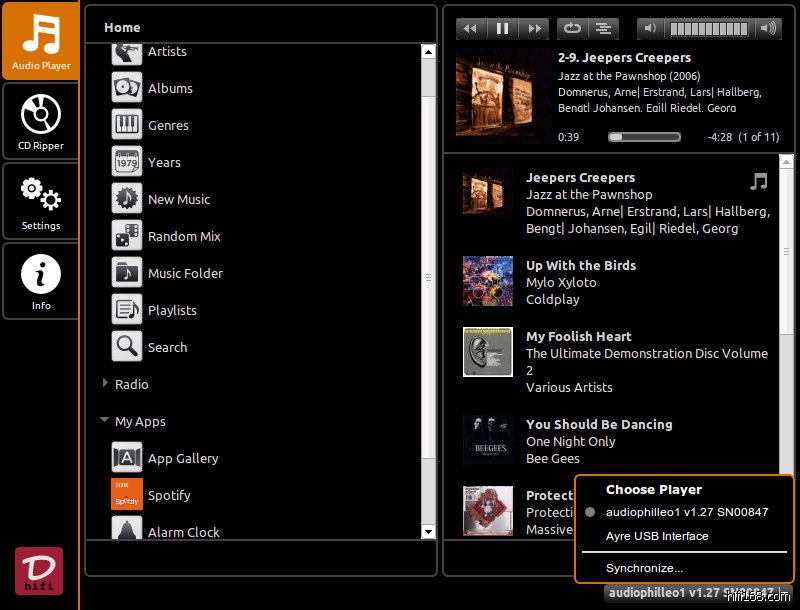Select Up With the Birds album thumbnail
Image resolution: width=800 pixels, height=610 pixels.
pos(488,281)
